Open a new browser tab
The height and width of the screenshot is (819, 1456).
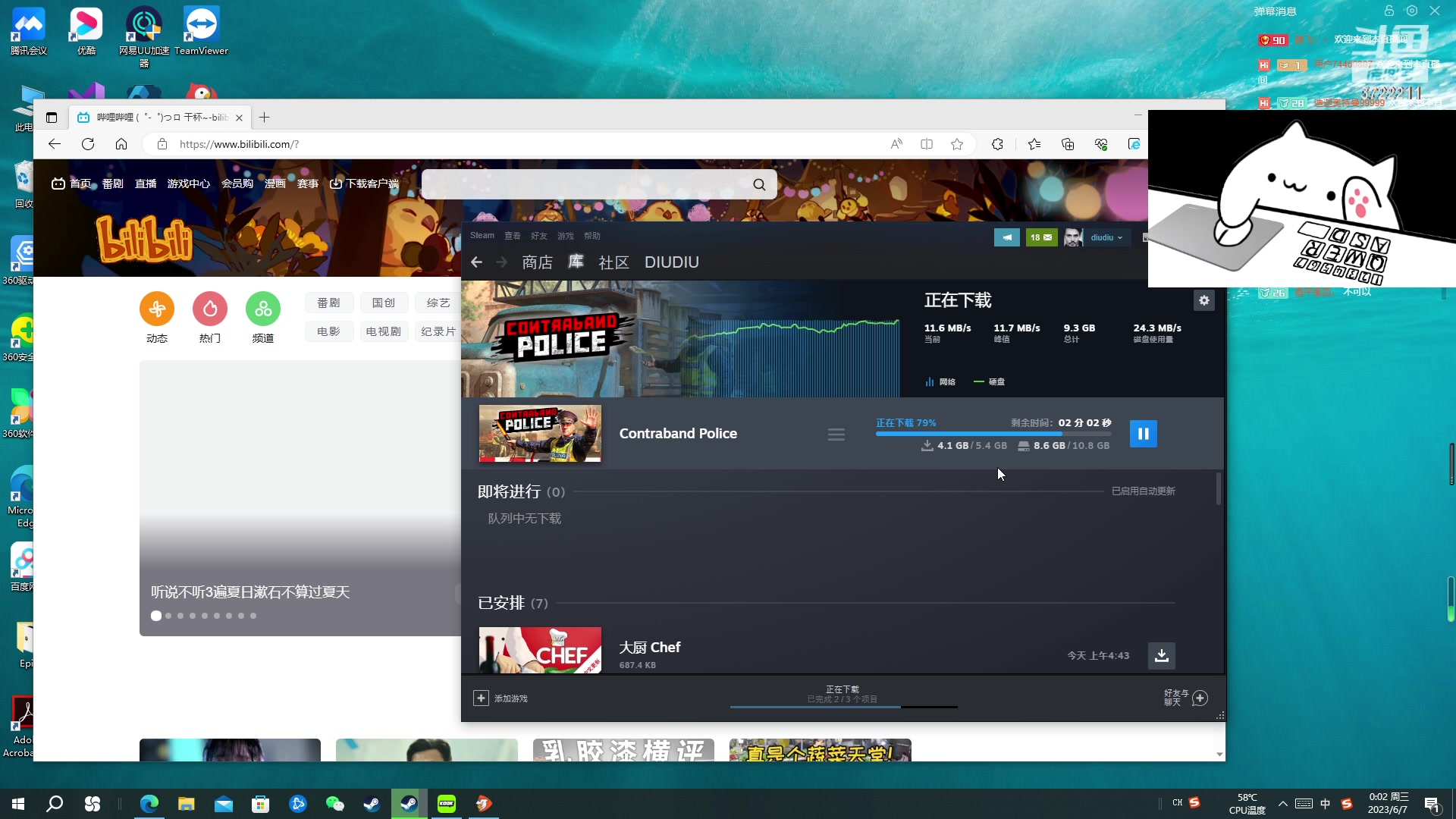pyautogui.click(x=264, y=118)
